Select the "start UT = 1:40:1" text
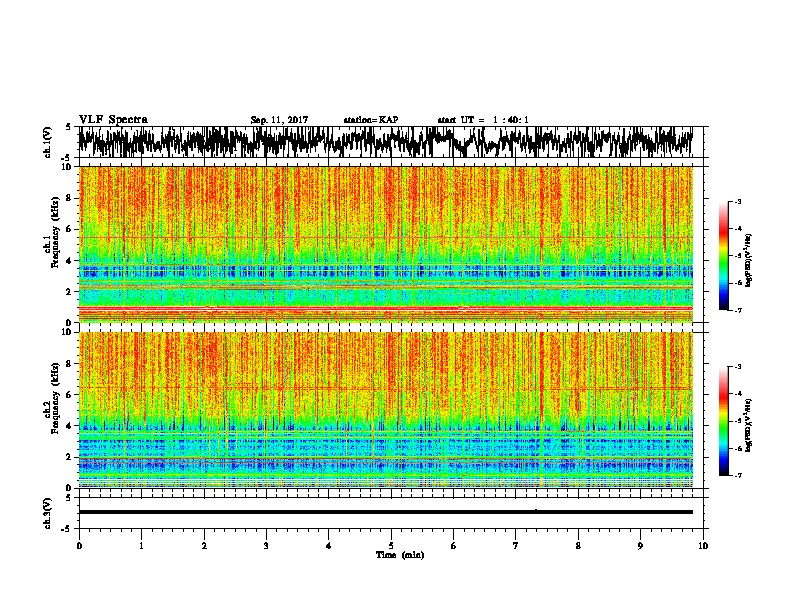792x612 pixels. 483,120
